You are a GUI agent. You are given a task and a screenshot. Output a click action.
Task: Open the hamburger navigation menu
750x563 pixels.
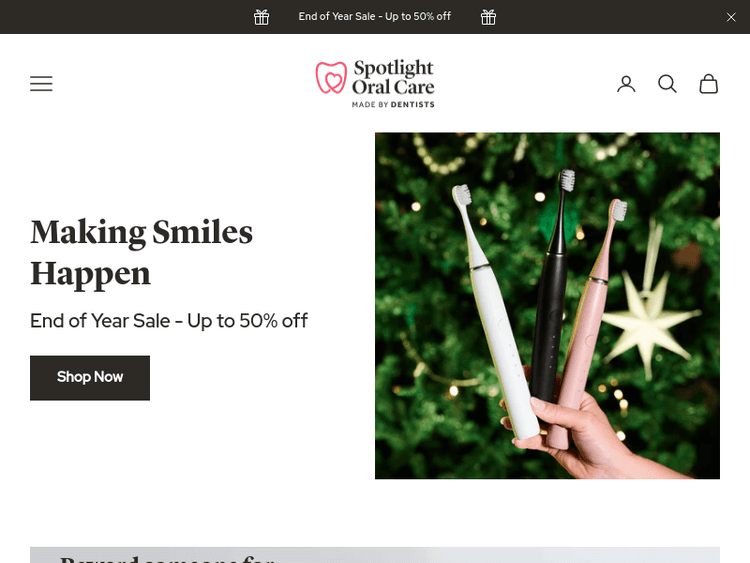(x=41, y=84)
